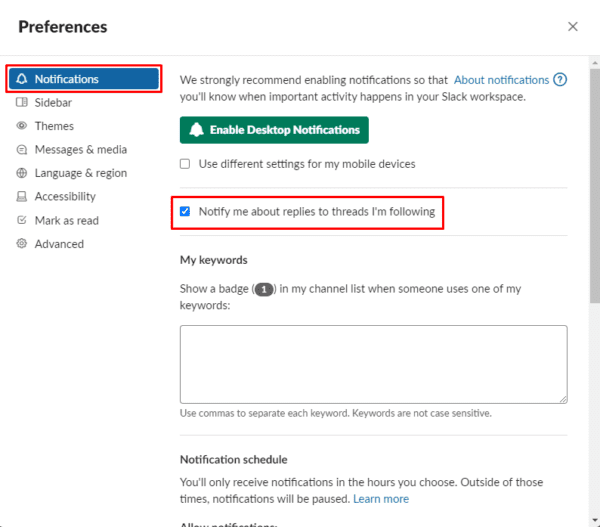Click the keywords comma separator hint text
The height and width of the screenshot is (527, 600).
click(336, 413)
